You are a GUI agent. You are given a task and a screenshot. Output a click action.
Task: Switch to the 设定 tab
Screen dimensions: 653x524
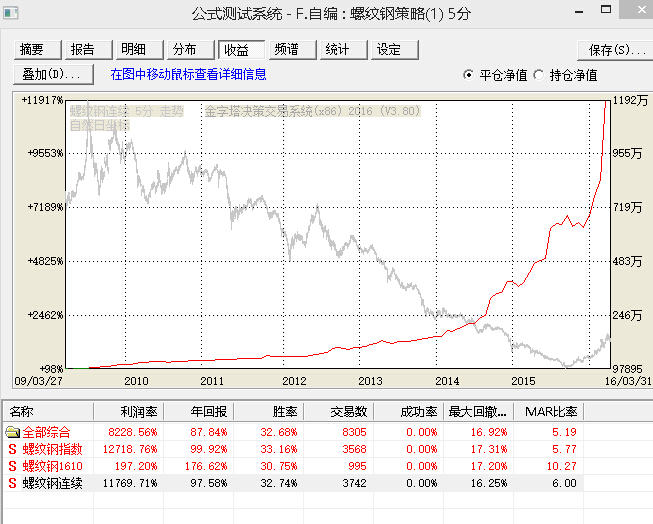coord(395,50)
